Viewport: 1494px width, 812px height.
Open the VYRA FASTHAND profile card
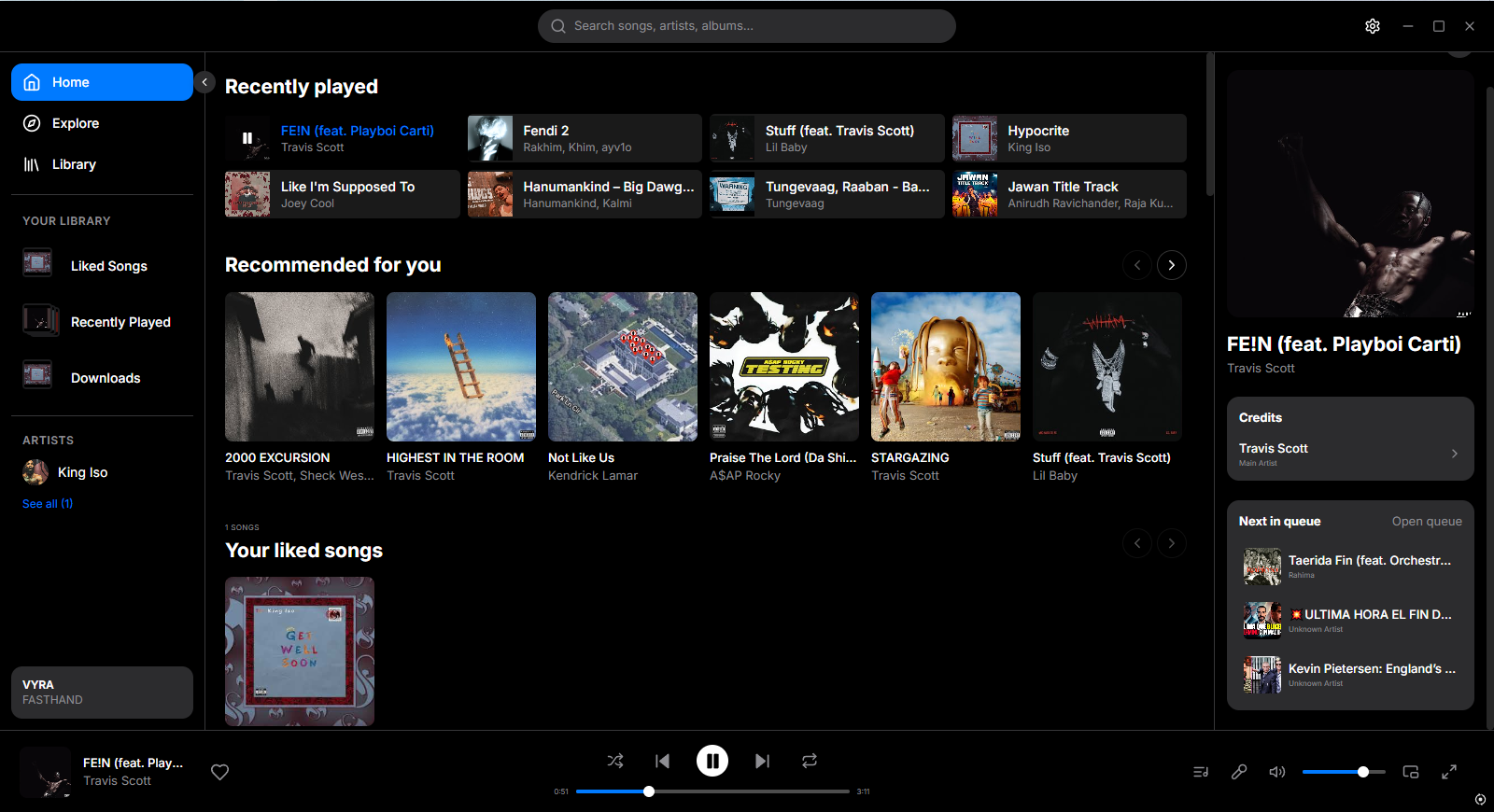(x=102, y=693)
